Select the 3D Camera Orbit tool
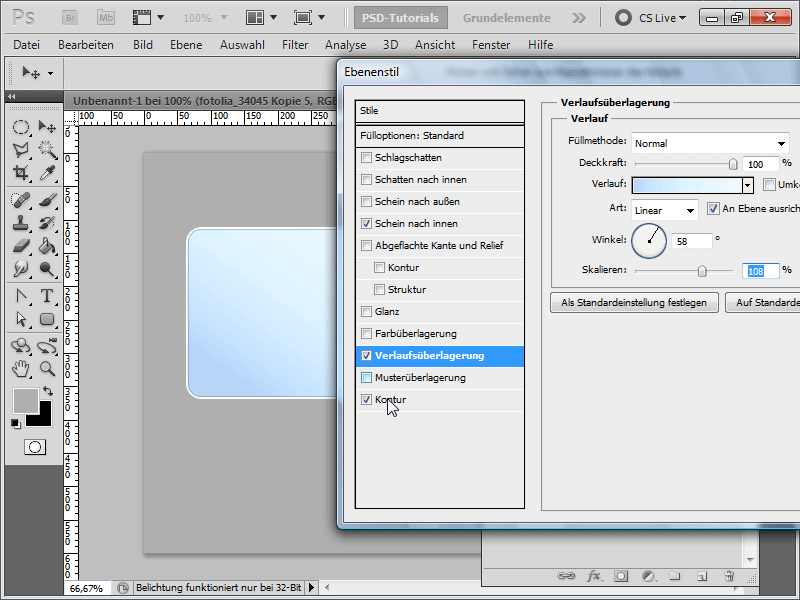800x600 pixels. coord(47,346)
